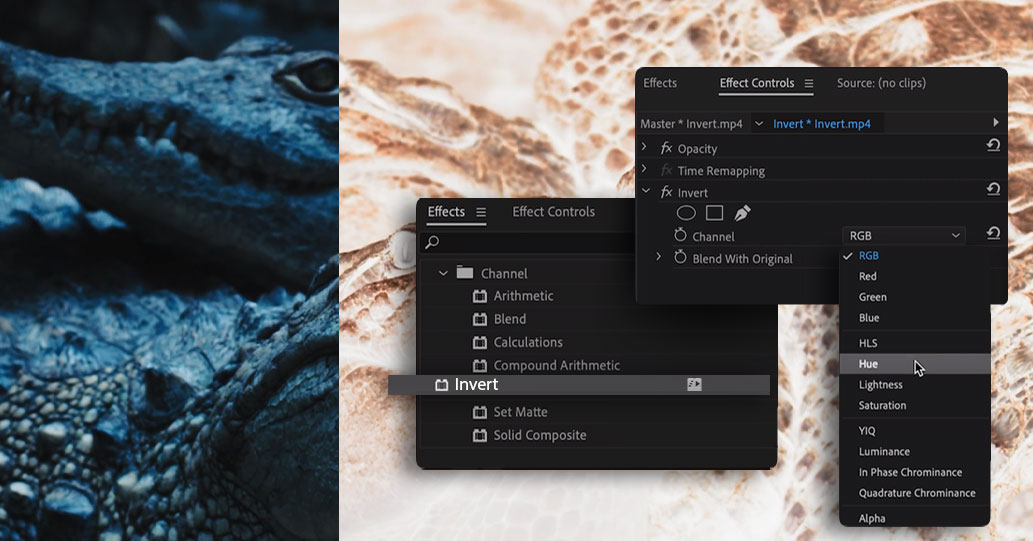Toggle animation stopwatch for Channel
This screenshot has width=1033, height=541.
(x=680, y=235)
